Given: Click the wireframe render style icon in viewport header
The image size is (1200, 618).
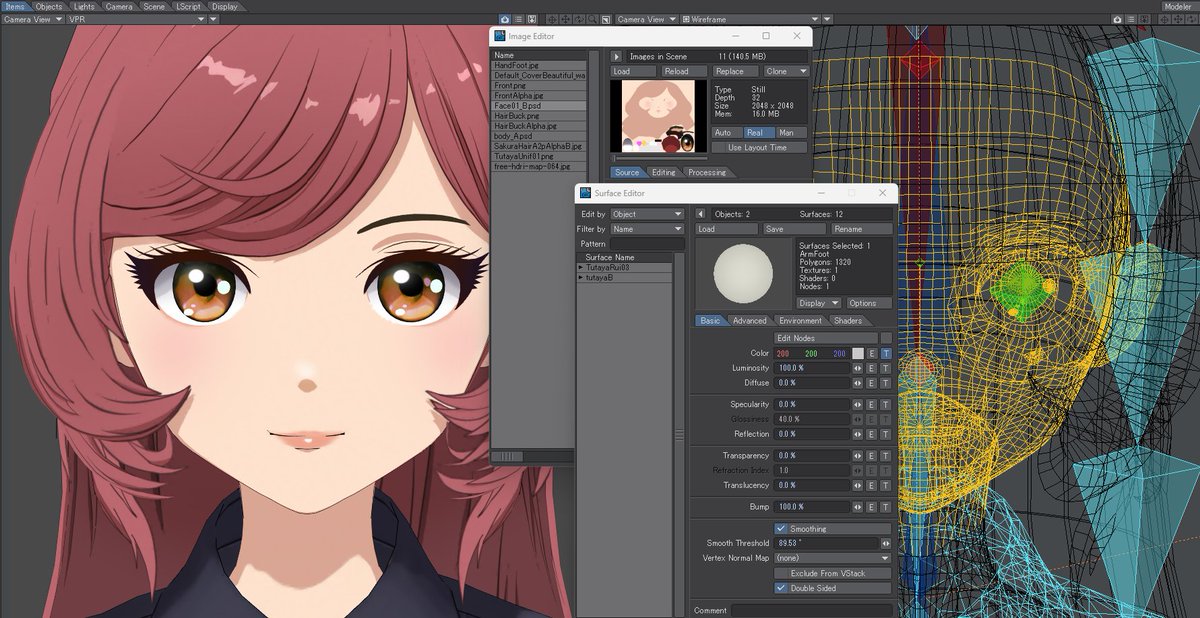Looking at the screenshot, I should coord(686,18).
